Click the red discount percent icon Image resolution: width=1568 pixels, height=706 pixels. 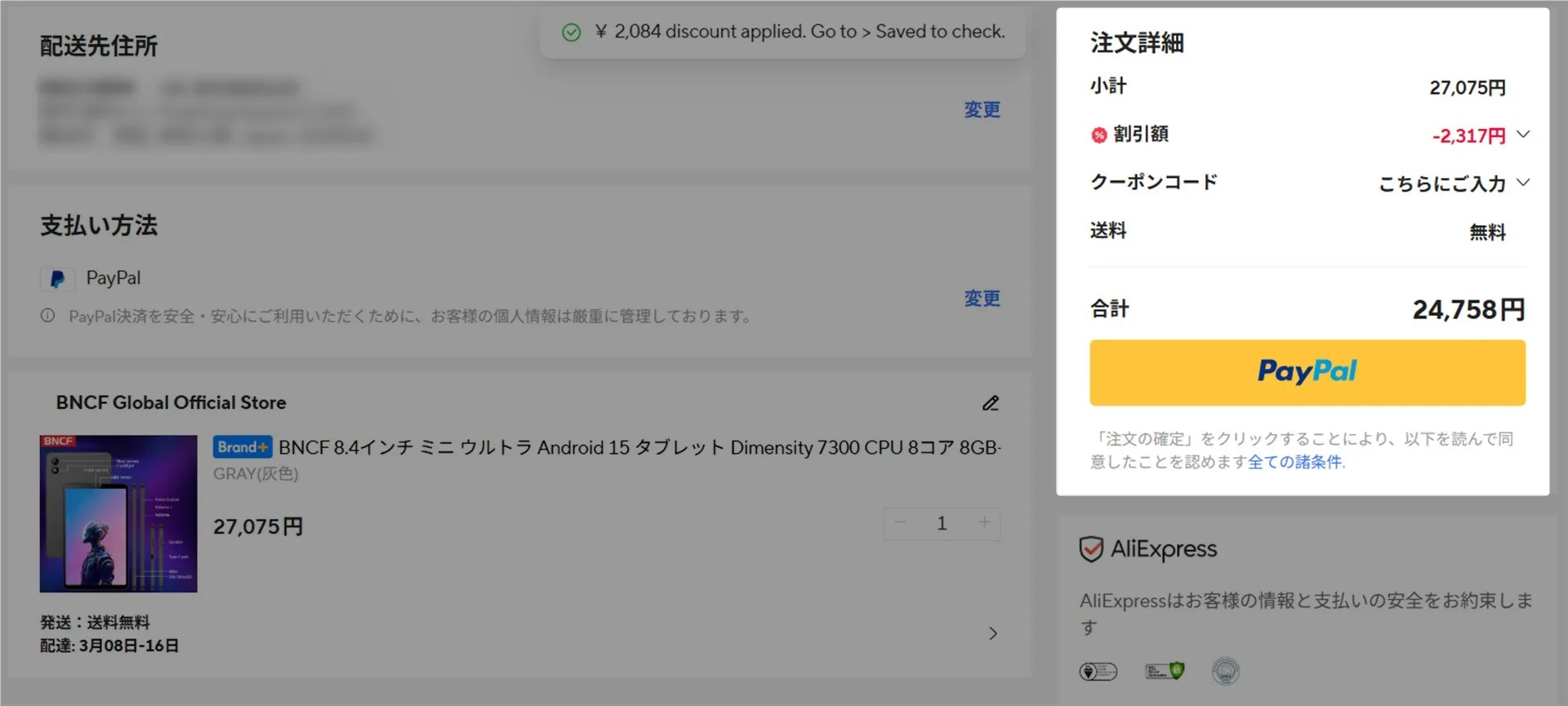(x=1099, y=135)
